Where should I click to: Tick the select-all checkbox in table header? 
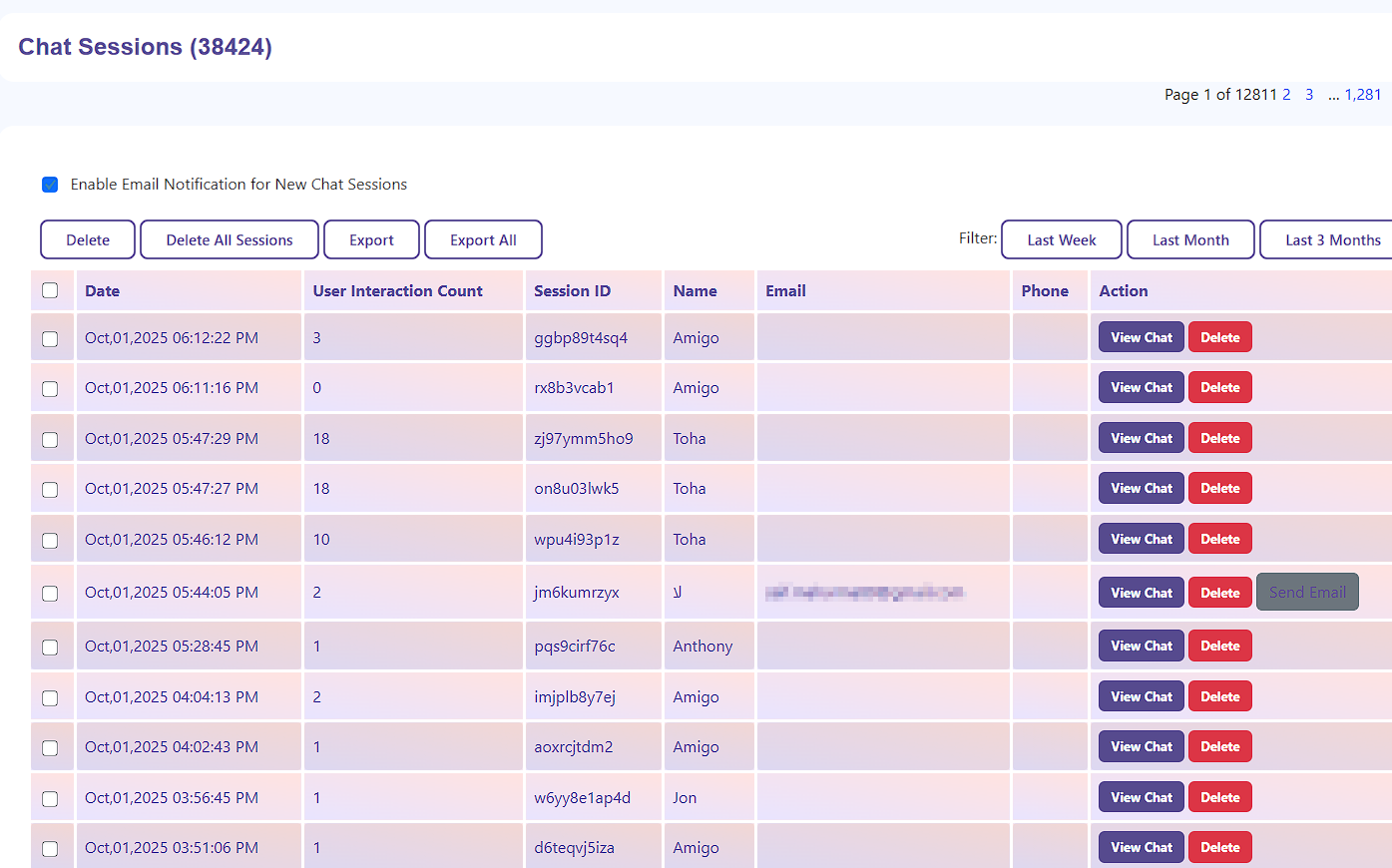point(50,290)
